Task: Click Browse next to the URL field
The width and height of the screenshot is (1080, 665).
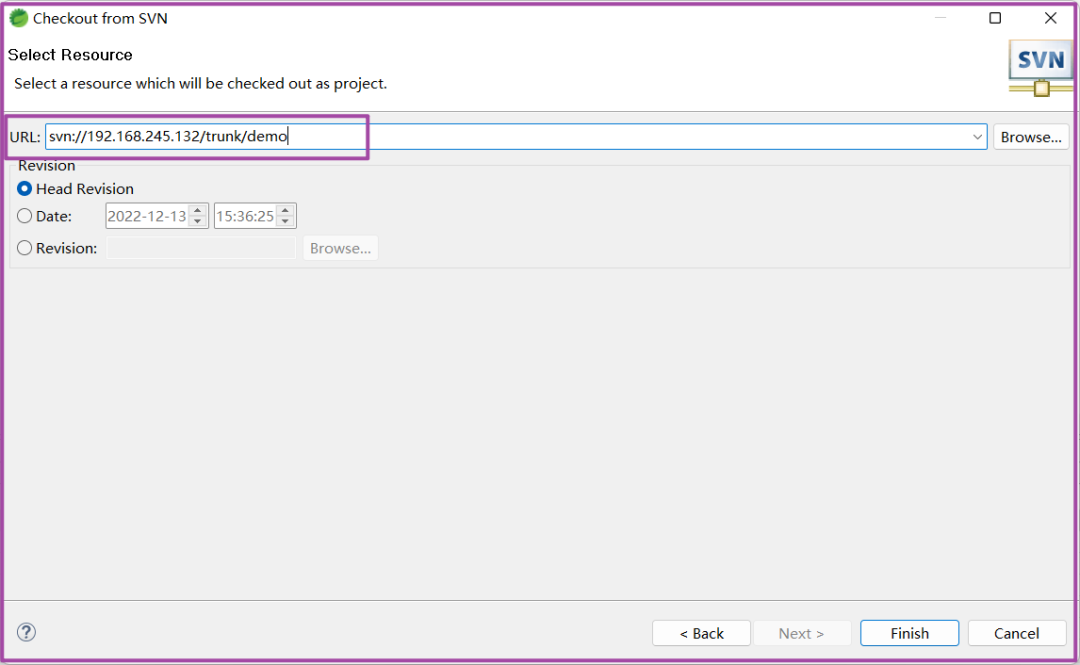Action: click(1031, 137)
